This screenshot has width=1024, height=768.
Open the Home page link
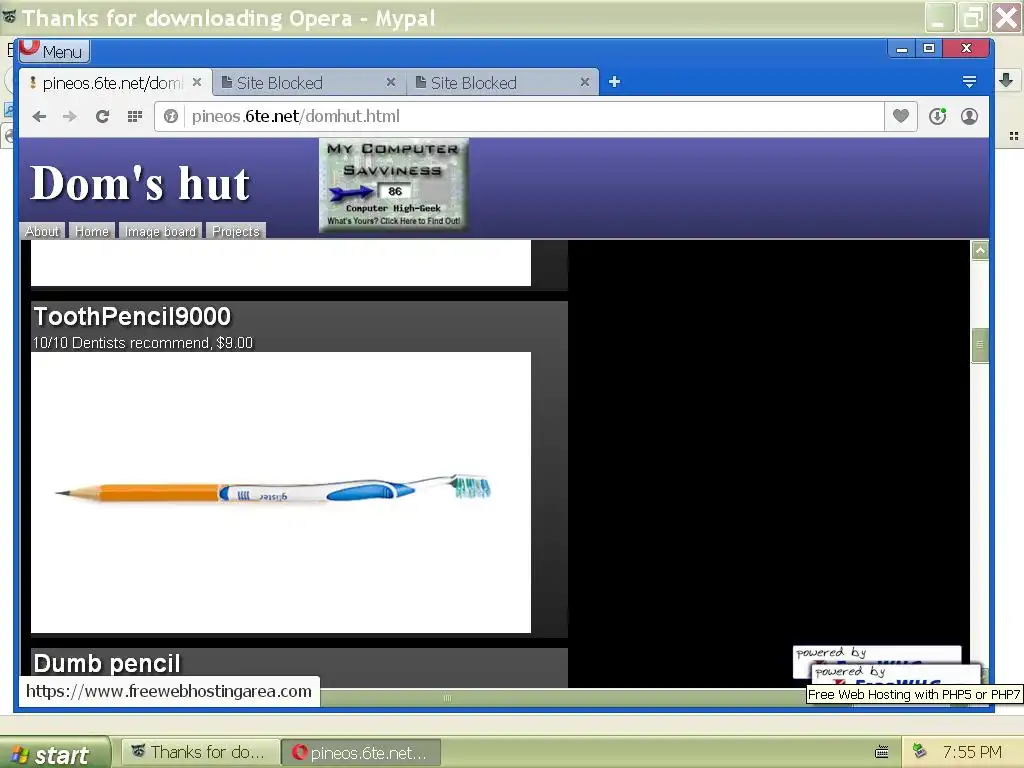coord(91,231)
